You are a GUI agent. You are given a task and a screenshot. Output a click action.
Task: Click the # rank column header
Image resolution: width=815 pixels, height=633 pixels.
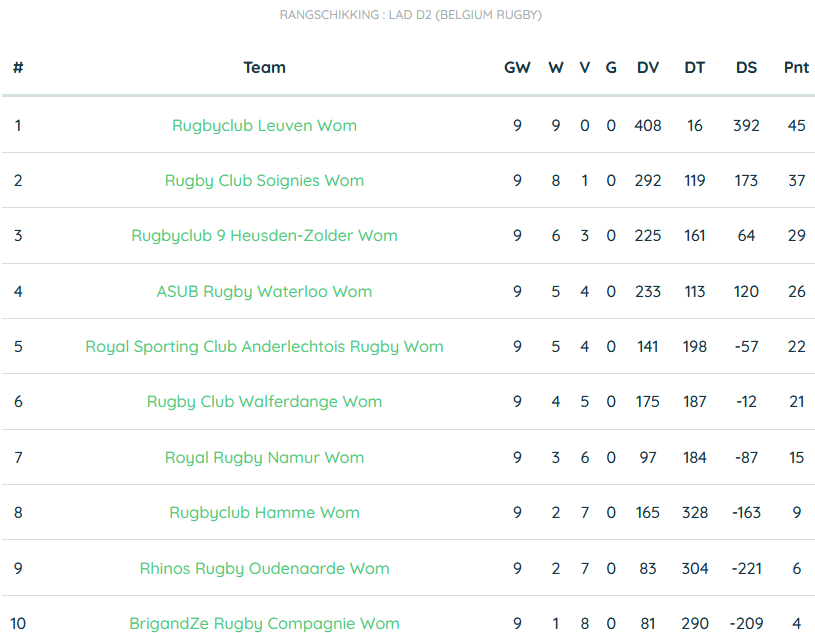pos(18,68)
